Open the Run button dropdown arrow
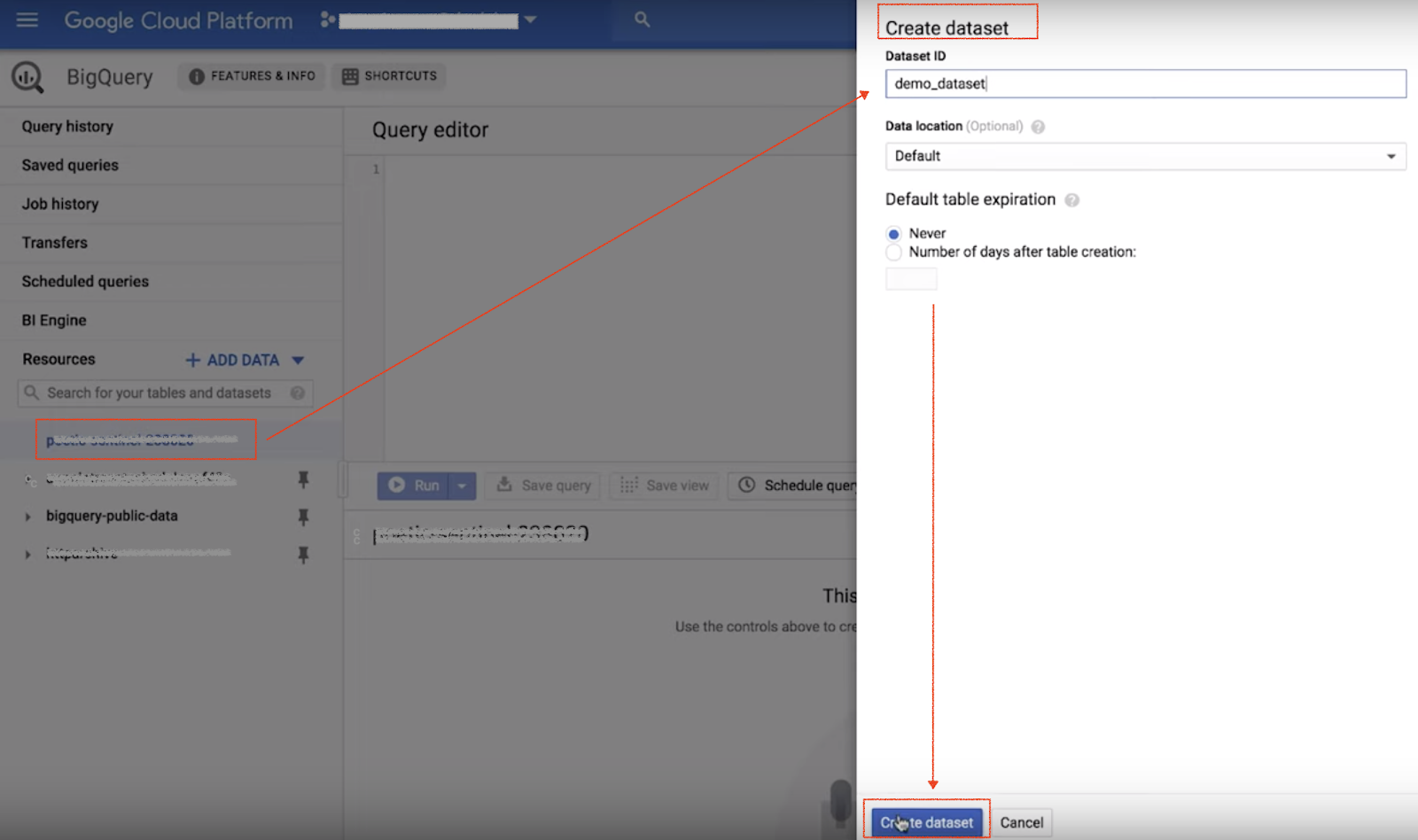 [462, 486]
